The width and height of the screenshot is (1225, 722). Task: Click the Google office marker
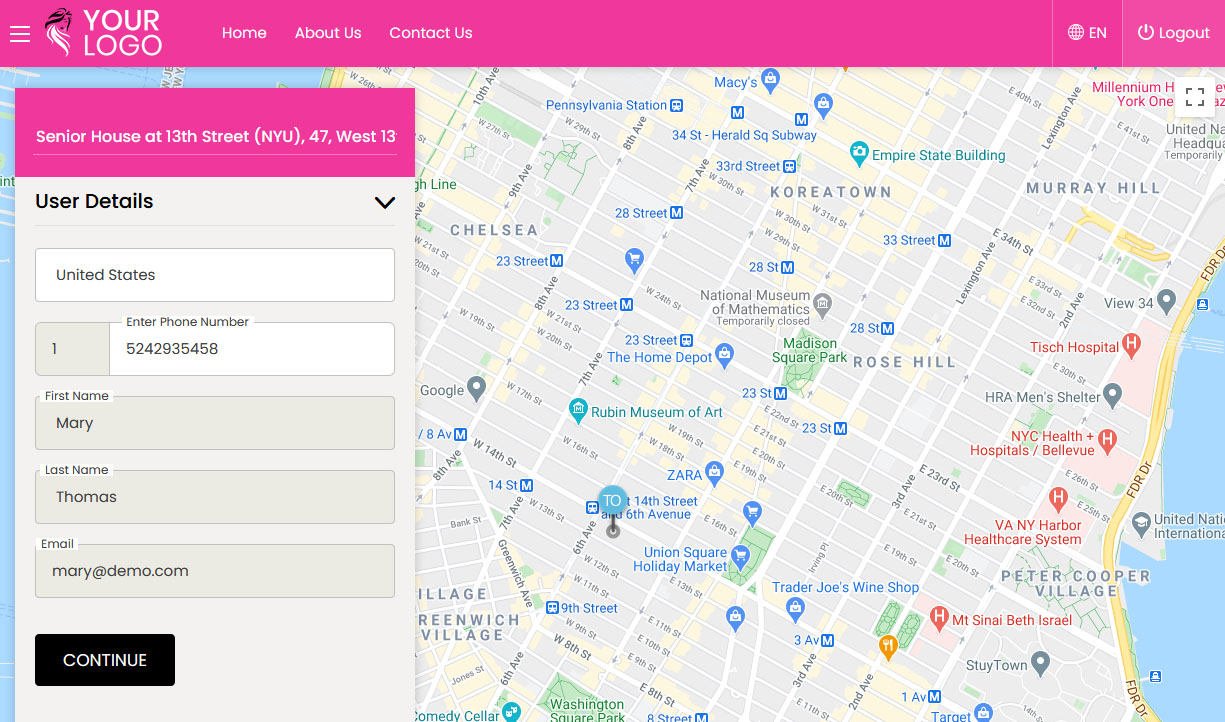[x=477, y=388]
